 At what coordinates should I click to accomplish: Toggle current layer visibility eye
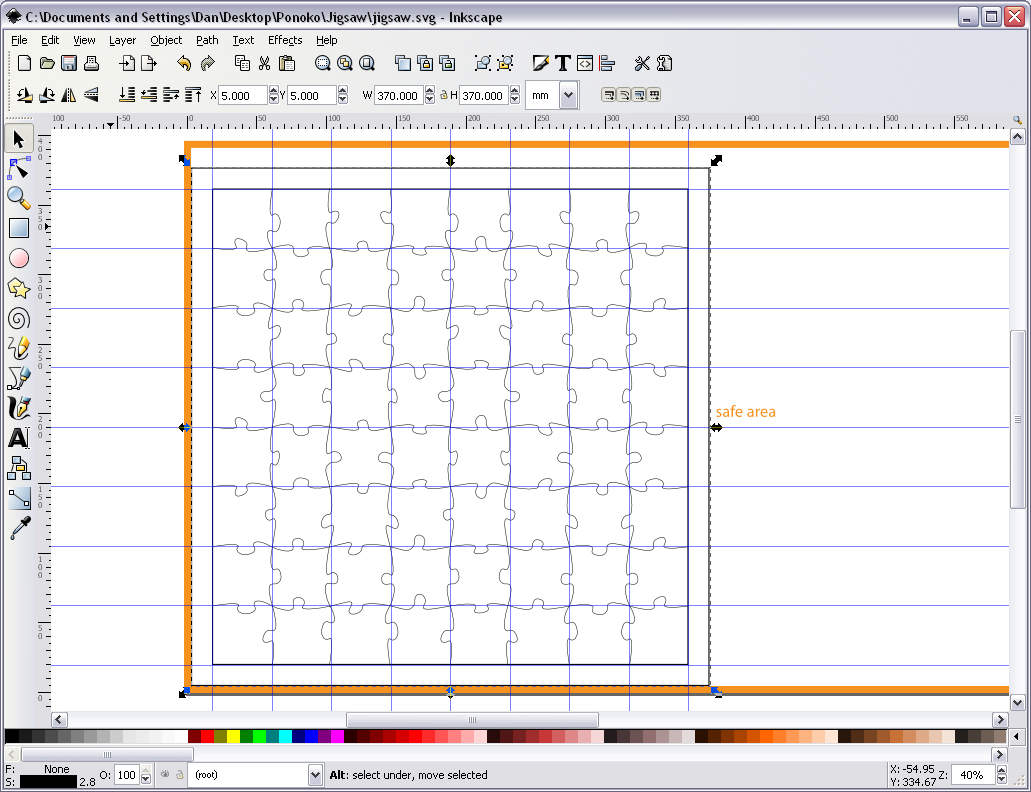pos(165,774)
